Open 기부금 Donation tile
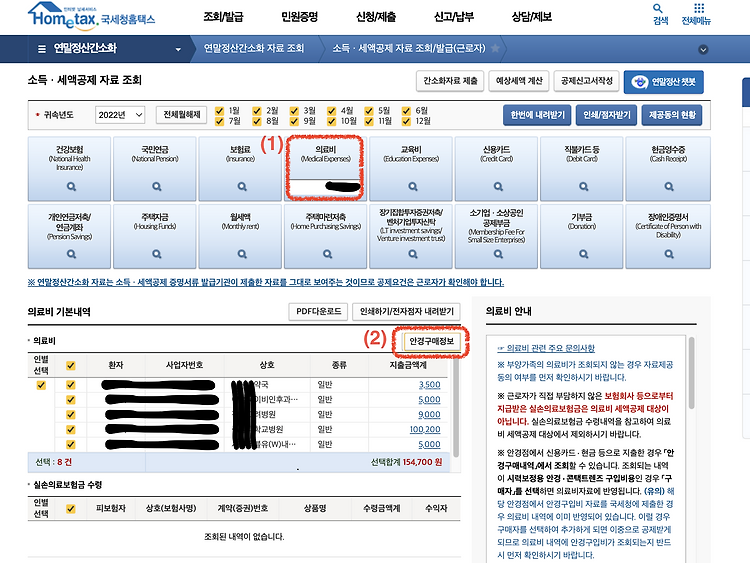This screenshot has height=563, width=750. coord(582,236)
